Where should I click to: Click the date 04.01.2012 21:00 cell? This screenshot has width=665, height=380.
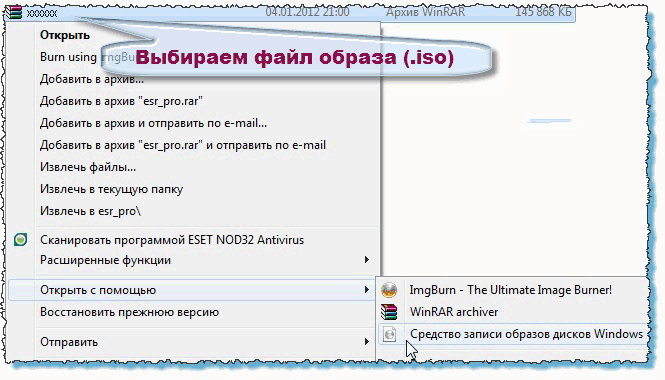click(x=307, y=12)
